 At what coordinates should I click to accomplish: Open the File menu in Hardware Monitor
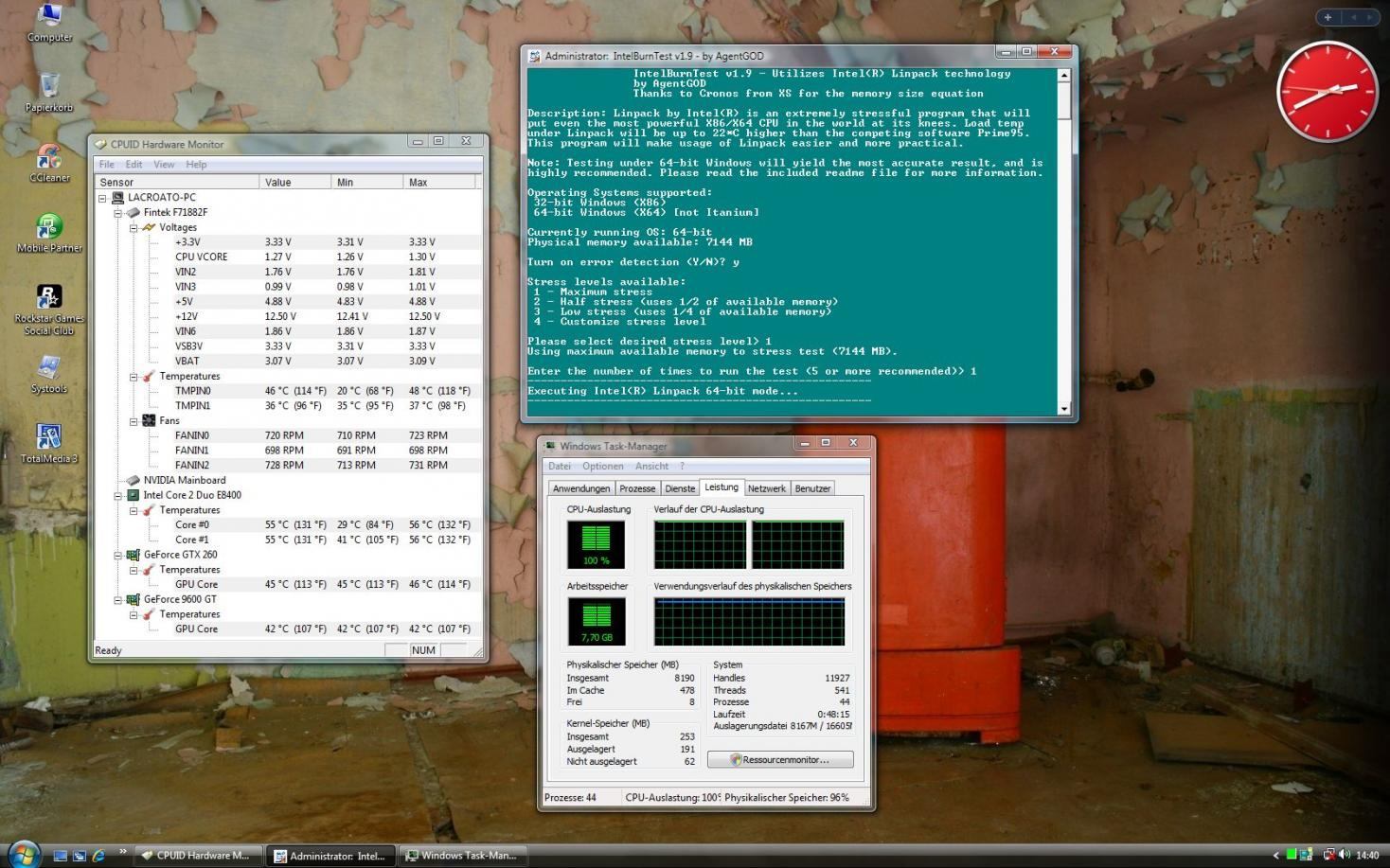107,164
